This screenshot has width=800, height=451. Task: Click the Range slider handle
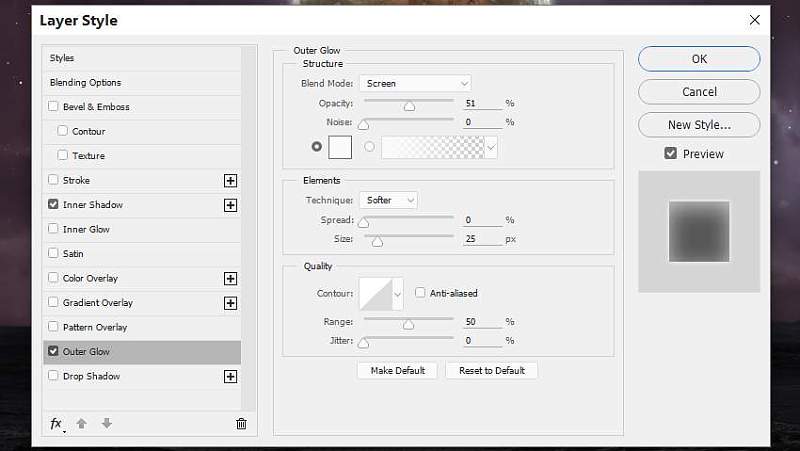point(408,324)
